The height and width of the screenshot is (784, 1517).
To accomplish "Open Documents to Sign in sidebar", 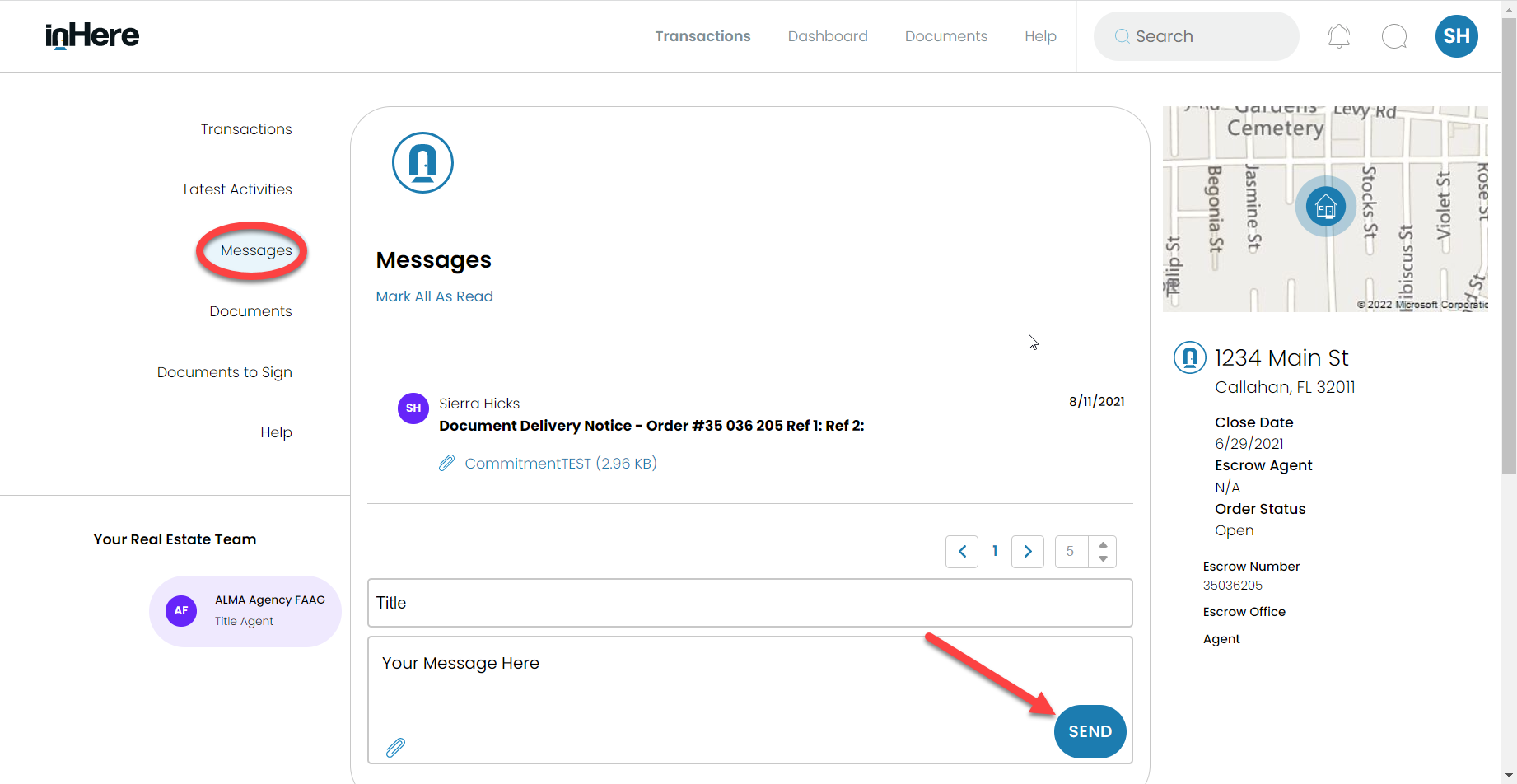I will [x=224, y=371].
